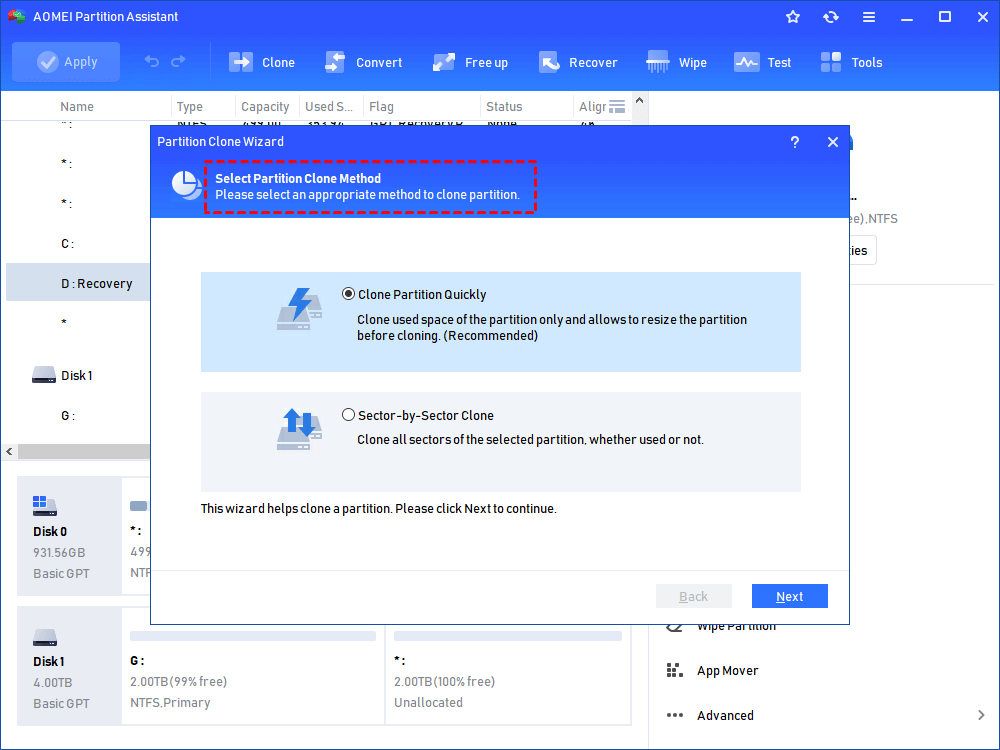The image size is (1000, 750).
Task: Sort by the Used Space column header
Action: coord(328,107)
